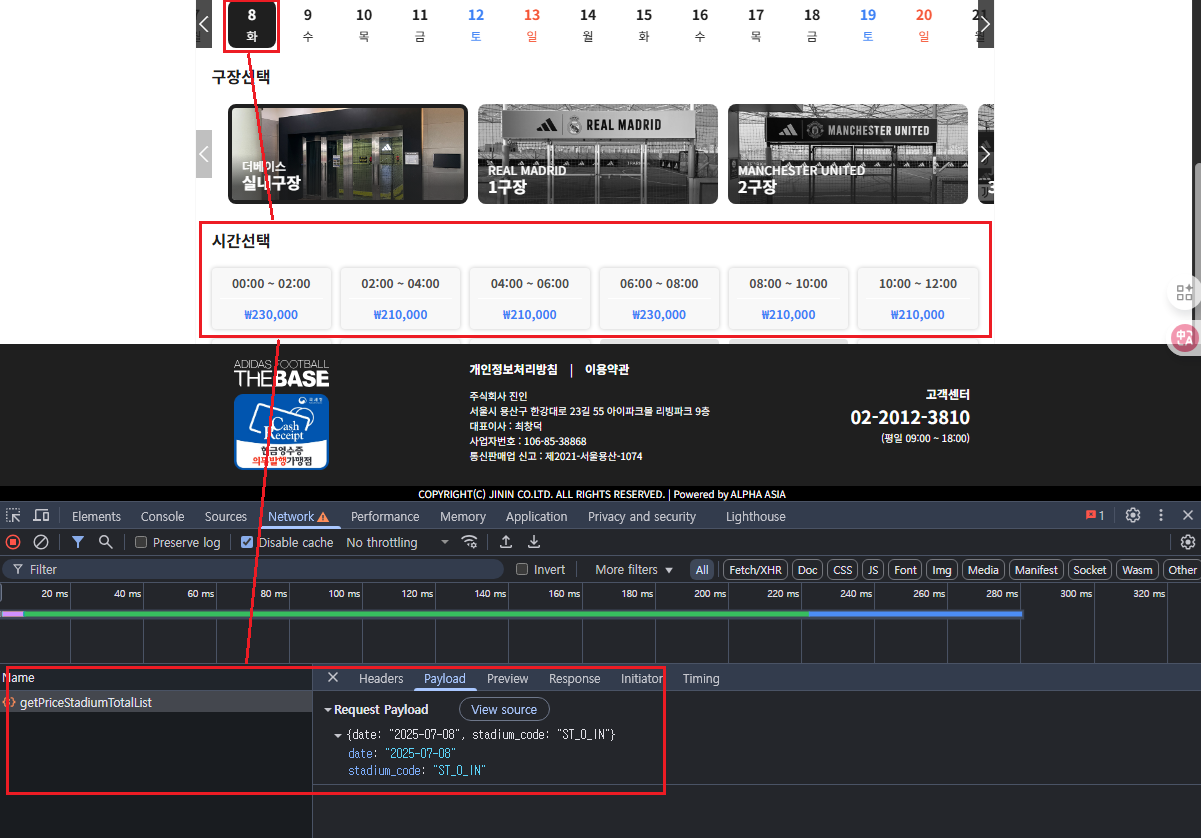Check the Invert filter checkbox
The image size is (1201, 838).
click(522, 569)
